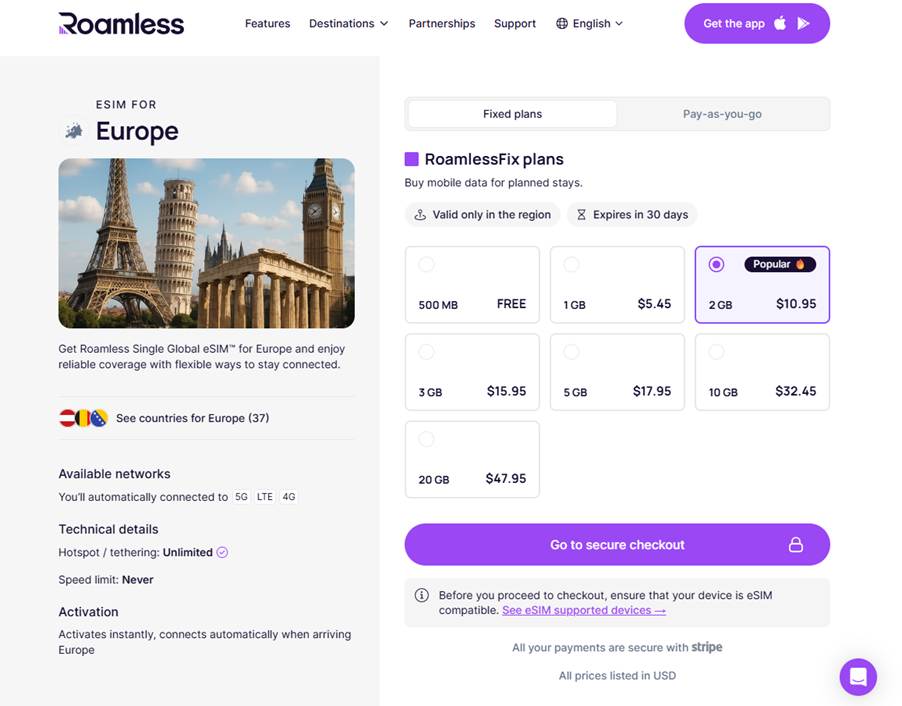Open the English language dropdown
Screen dimensions: 902x706
click(598, 23)
